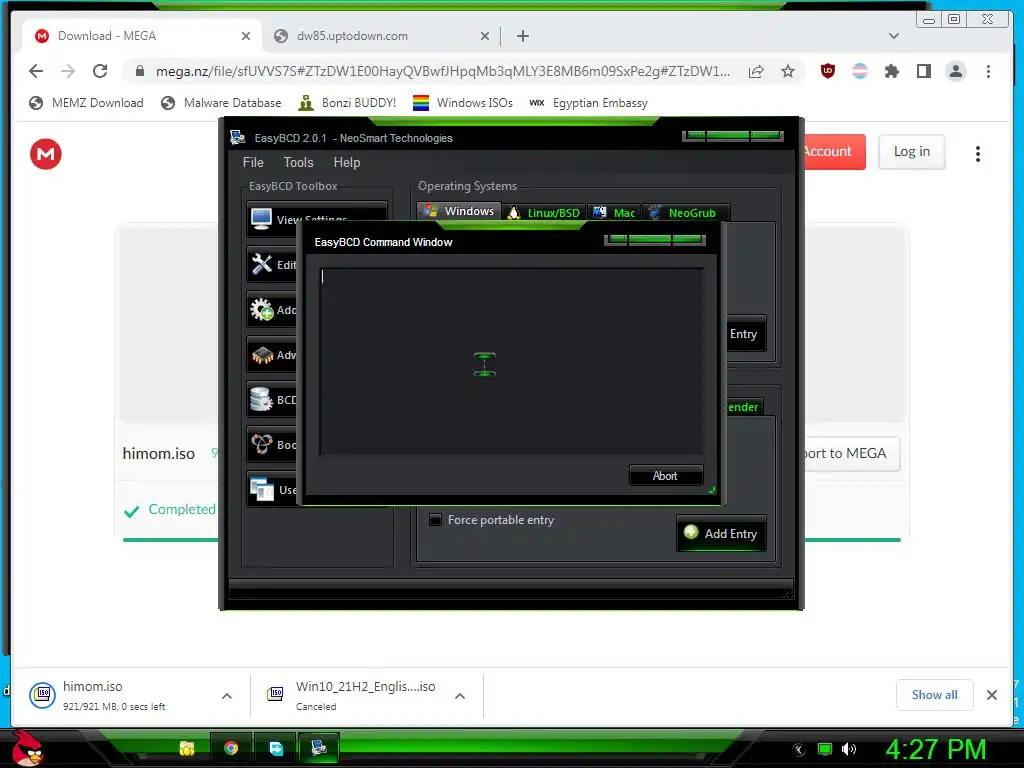The height and width of the screenshot is (768, 1024).
Task: Click the MEGA Log in button
Action: pyautogui.click(x=912, y=152)
